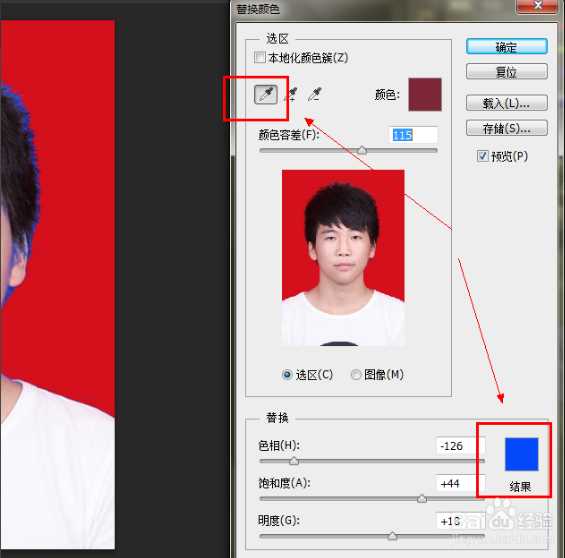Click the 色相(H) hue slider handle

(x=294, y=461)
